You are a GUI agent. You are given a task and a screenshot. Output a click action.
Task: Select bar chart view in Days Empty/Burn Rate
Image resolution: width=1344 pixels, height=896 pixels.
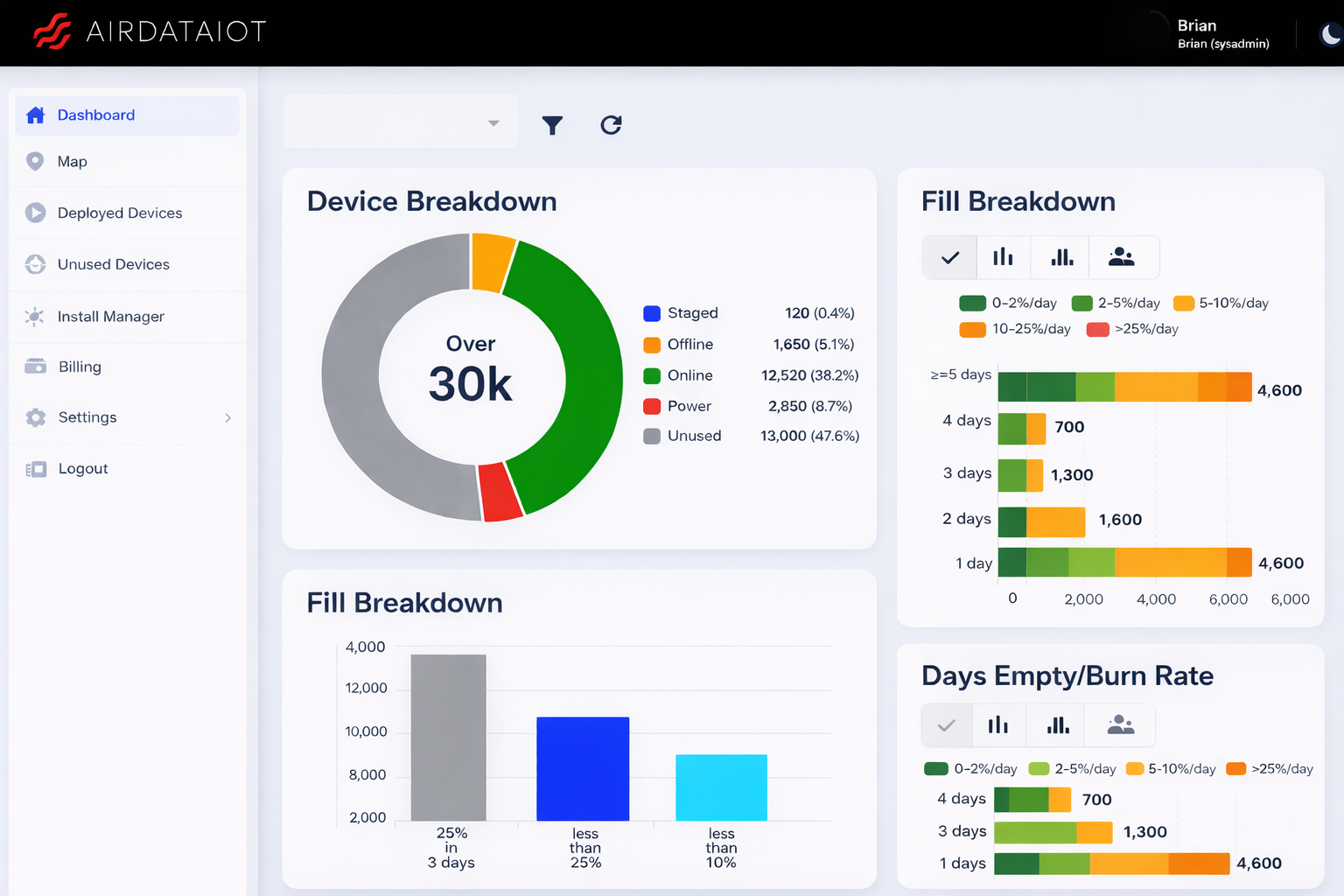tap(998, 724)
